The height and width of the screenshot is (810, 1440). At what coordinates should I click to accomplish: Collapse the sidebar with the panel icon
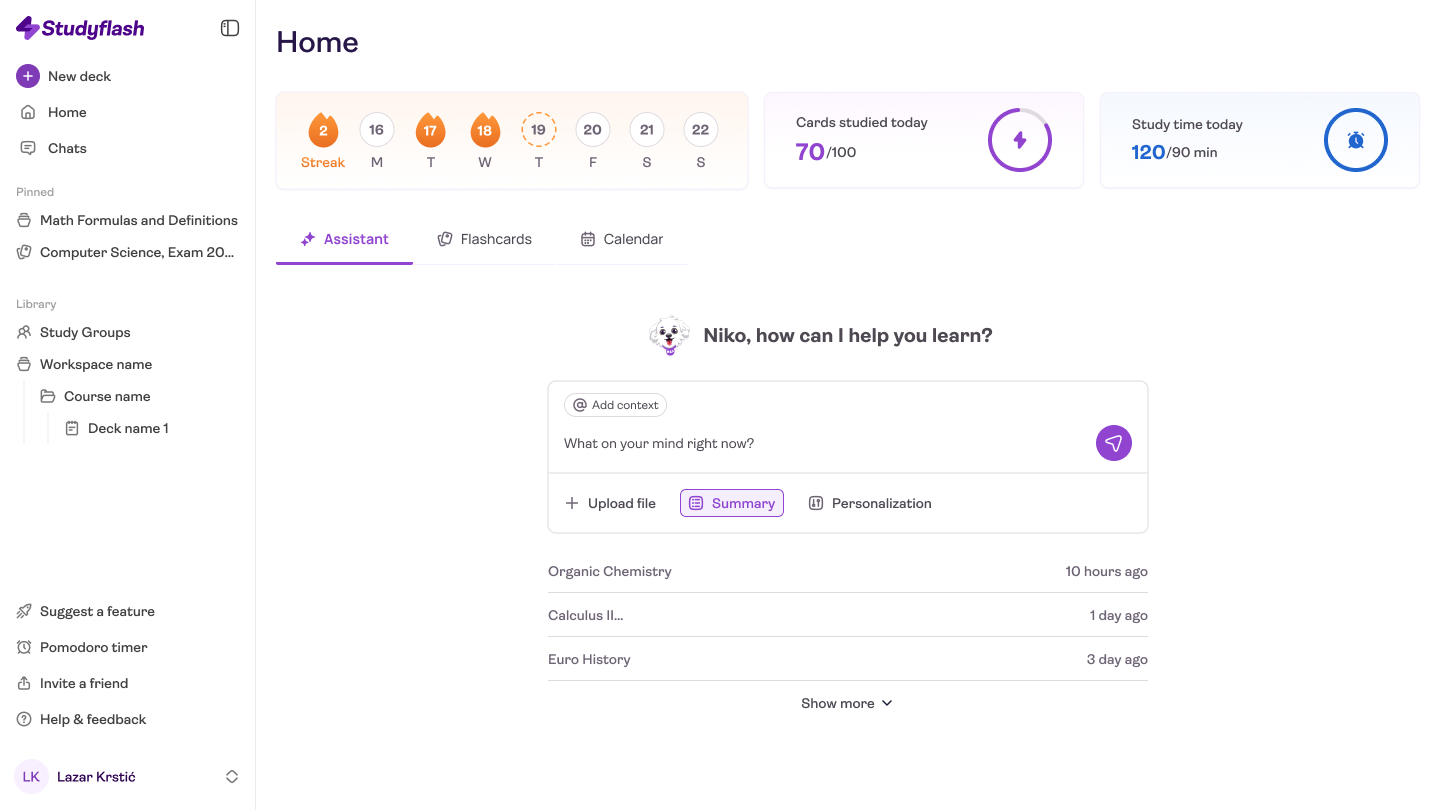tap(230, 28)
